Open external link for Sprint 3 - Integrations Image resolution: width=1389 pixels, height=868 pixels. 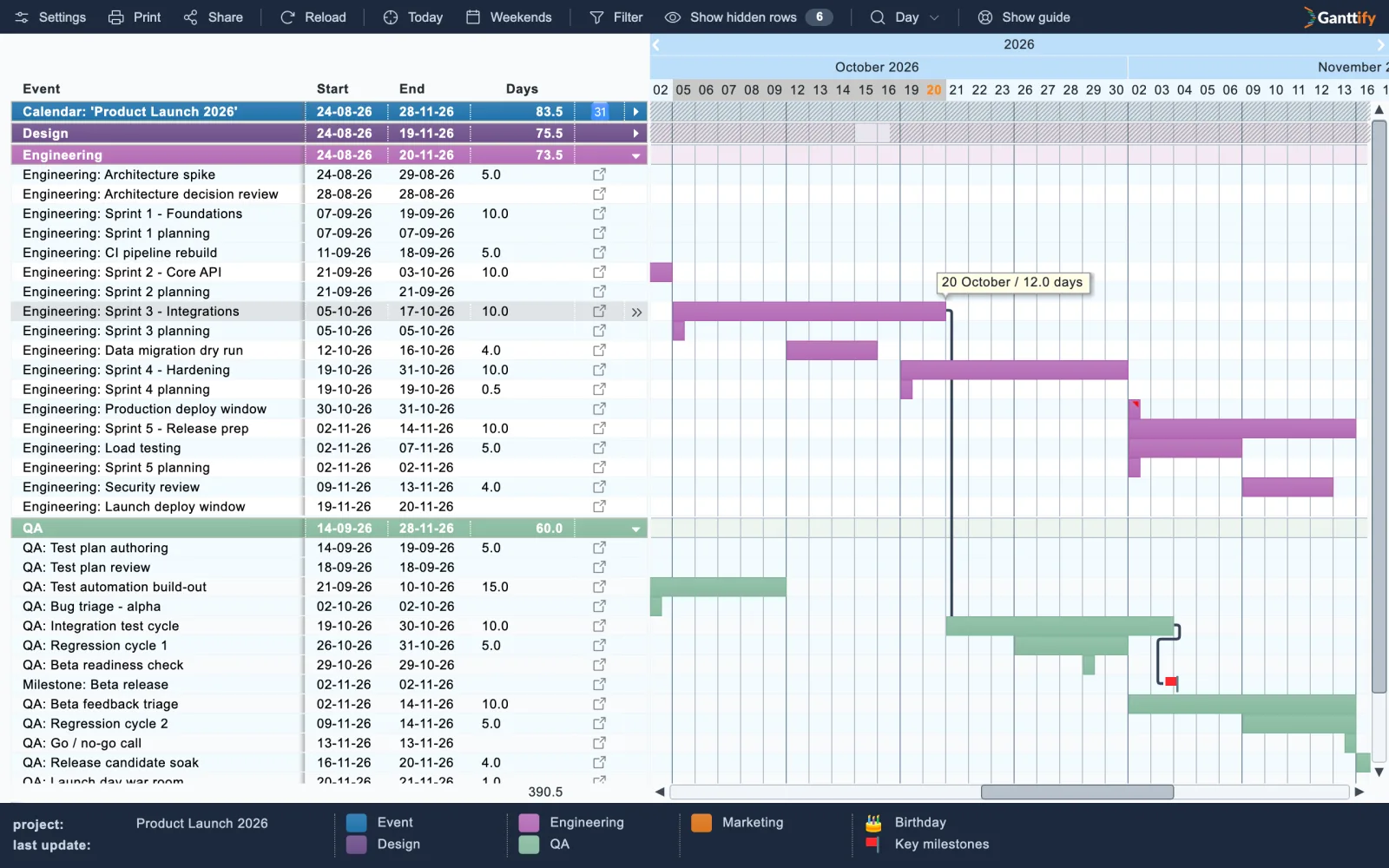coord(599,312)
